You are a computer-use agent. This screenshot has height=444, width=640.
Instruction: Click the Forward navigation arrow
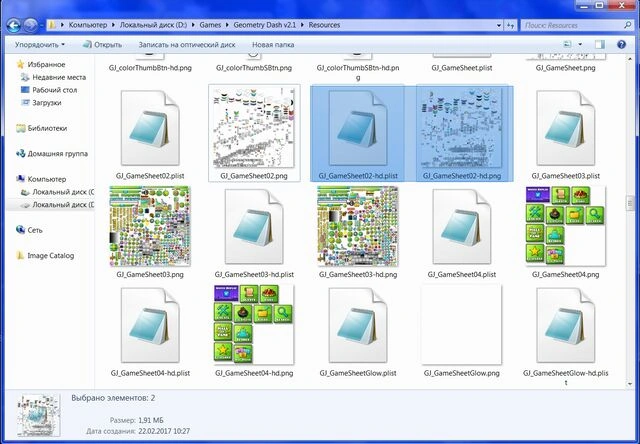[30, 25]
